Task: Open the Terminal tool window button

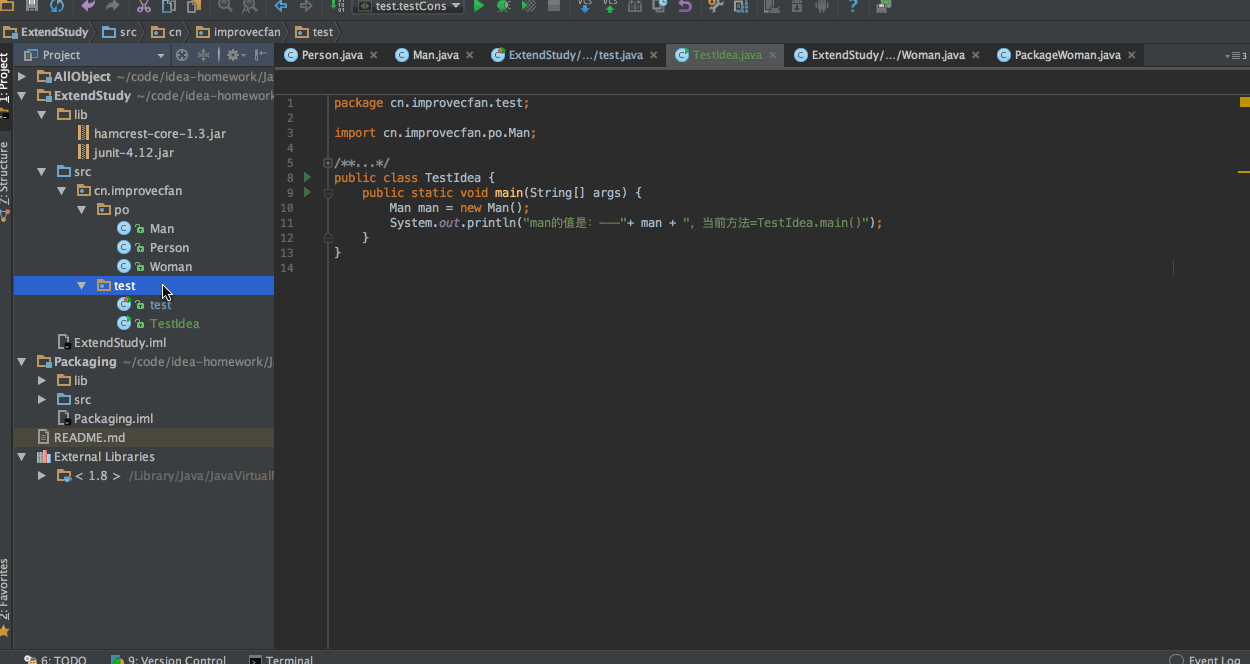Action: click(281, 659)
